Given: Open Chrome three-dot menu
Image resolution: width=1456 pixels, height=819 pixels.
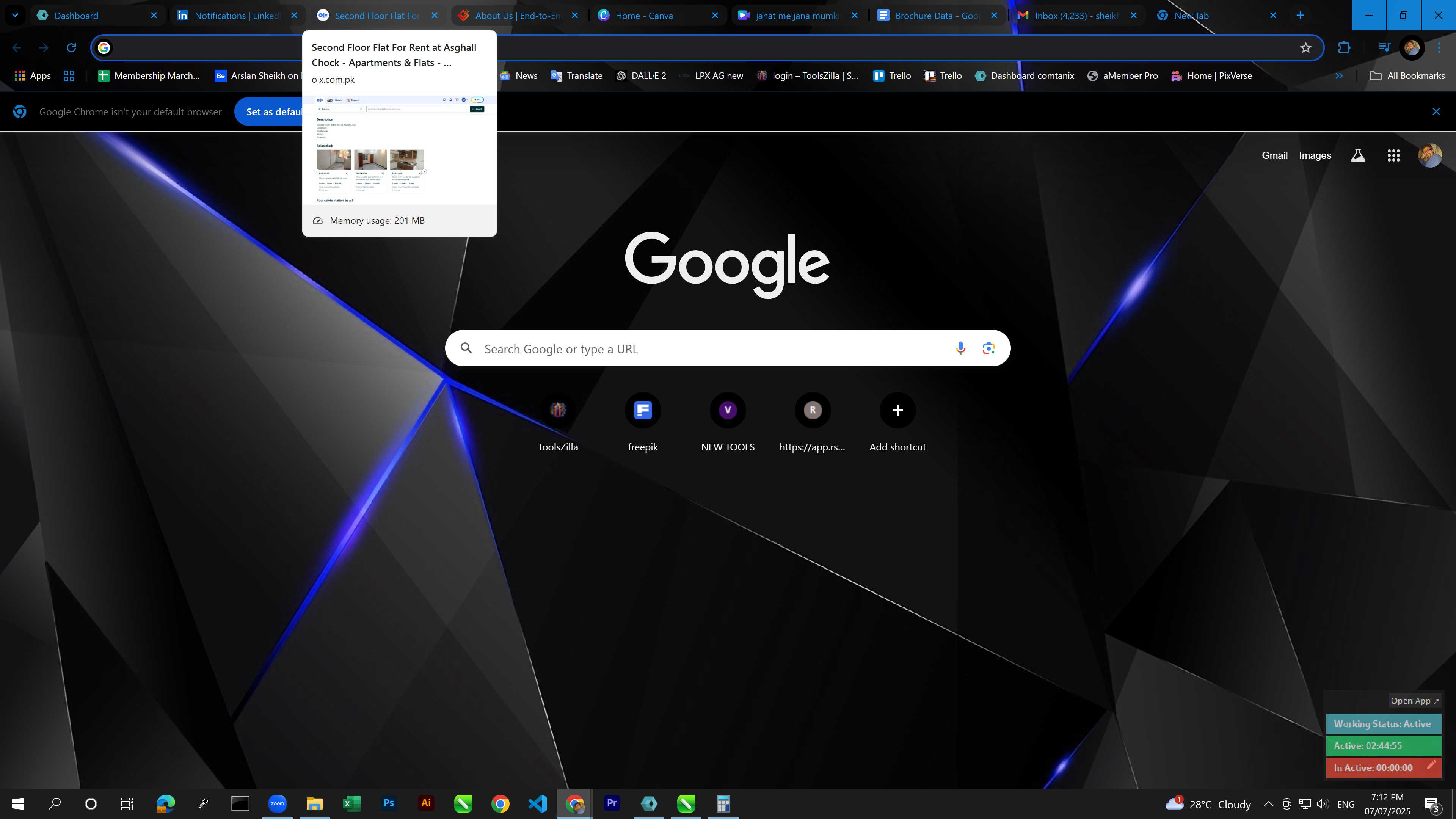Looking at the screenshot, I should tap(1439, 47).
